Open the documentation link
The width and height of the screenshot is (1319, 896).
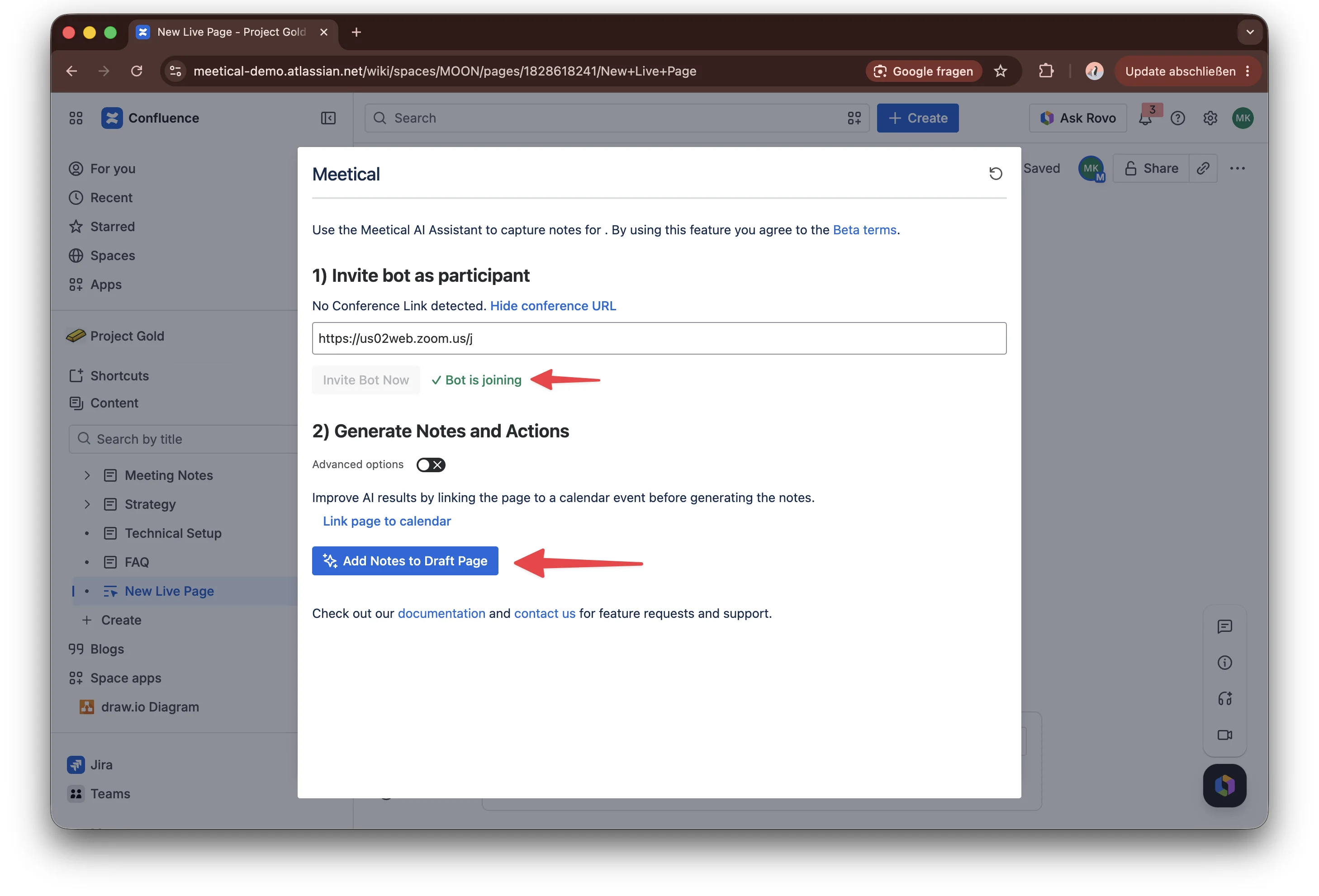[x=441, y=613]
